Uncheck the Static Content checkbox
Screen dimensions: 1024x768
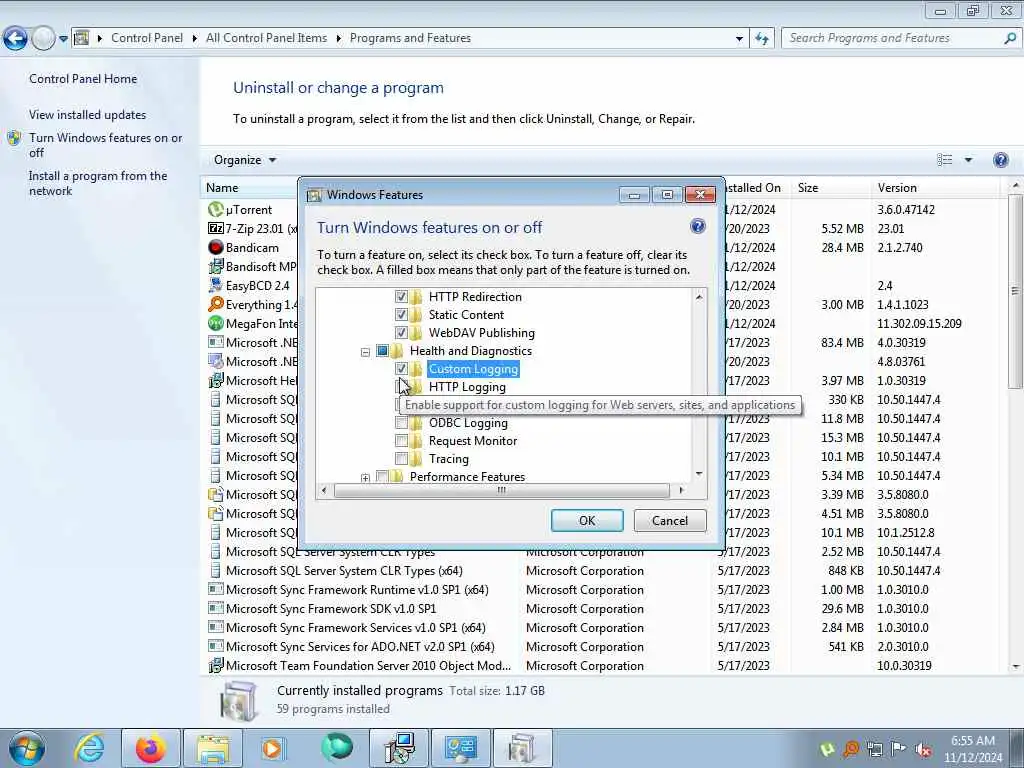point(401,315)
